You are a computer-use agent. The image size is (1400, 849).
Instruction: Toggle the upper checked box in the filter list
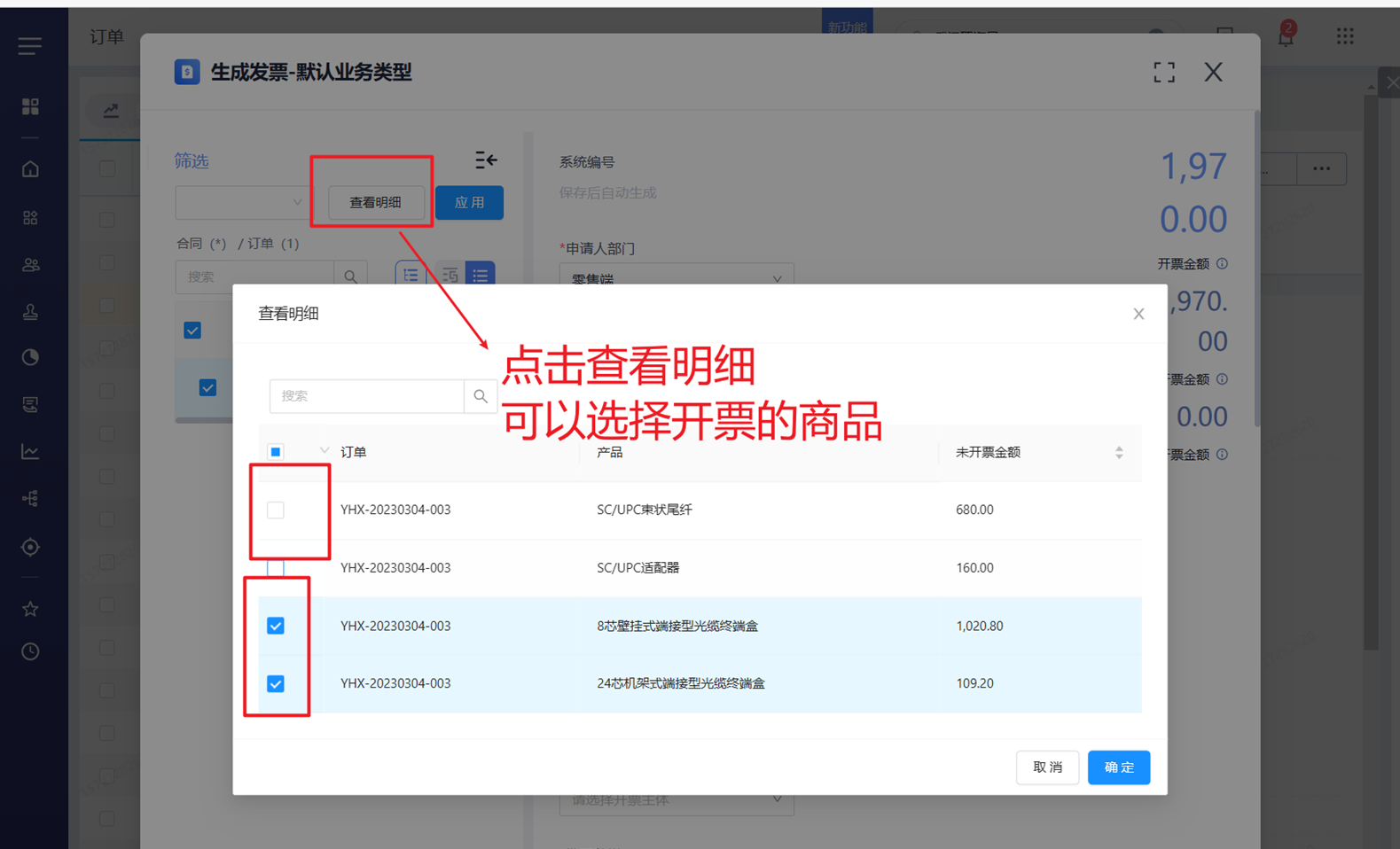[x=192, y=331]
